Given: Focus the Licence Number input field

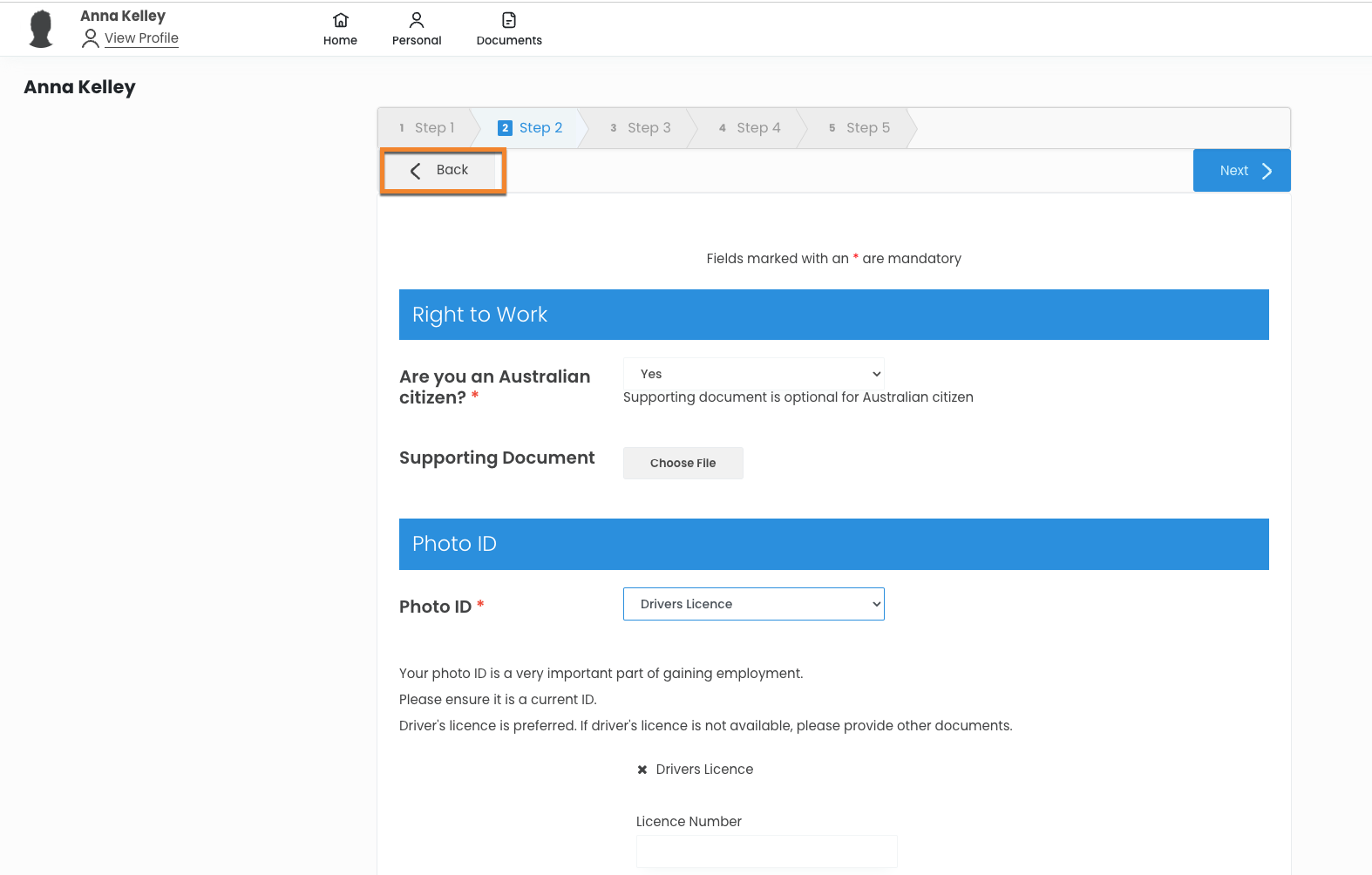Looking at the screenshot, I should 766,851.
